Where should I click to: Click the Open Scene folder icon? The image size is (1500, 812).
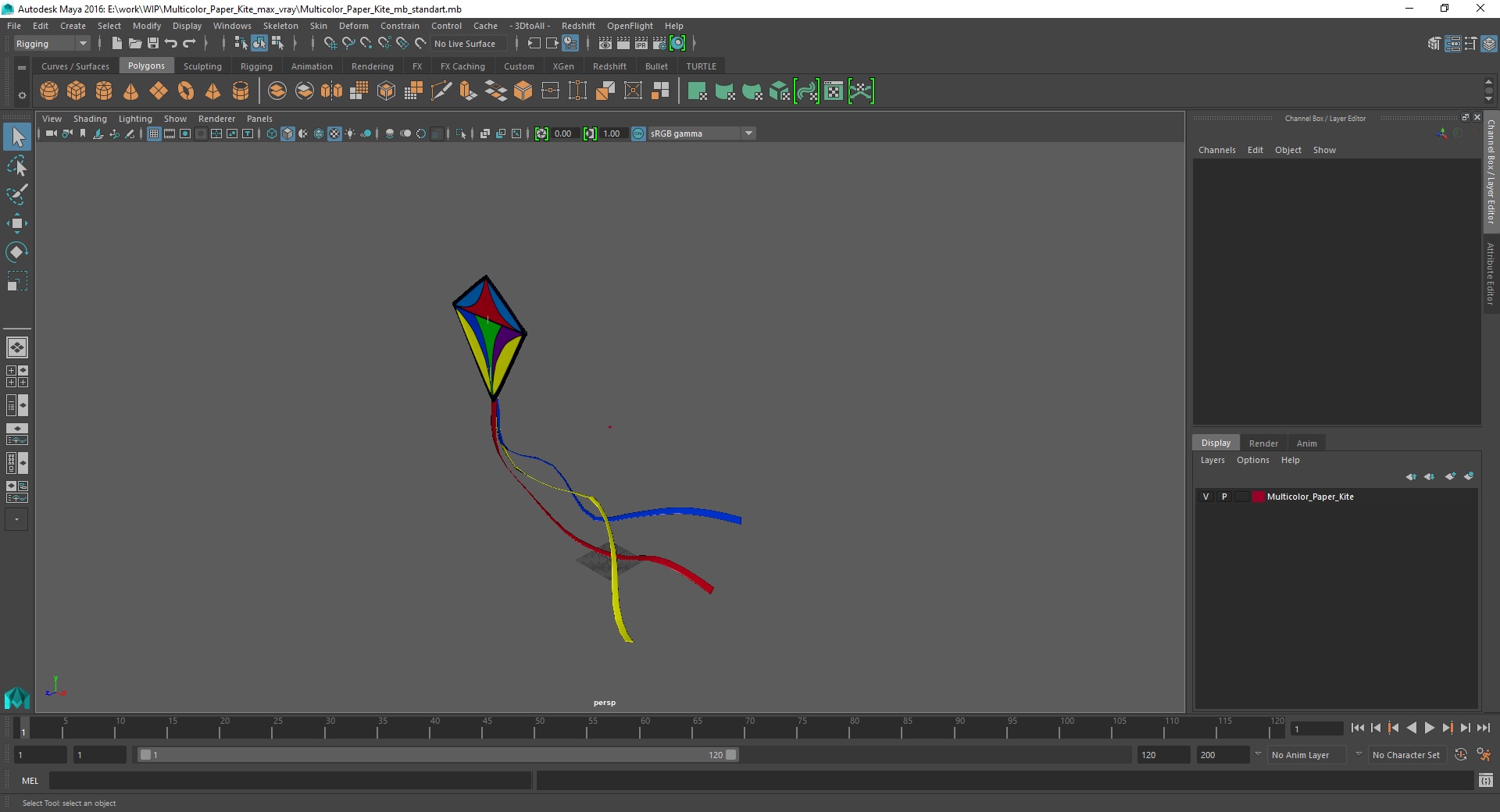tap(134, 44)
